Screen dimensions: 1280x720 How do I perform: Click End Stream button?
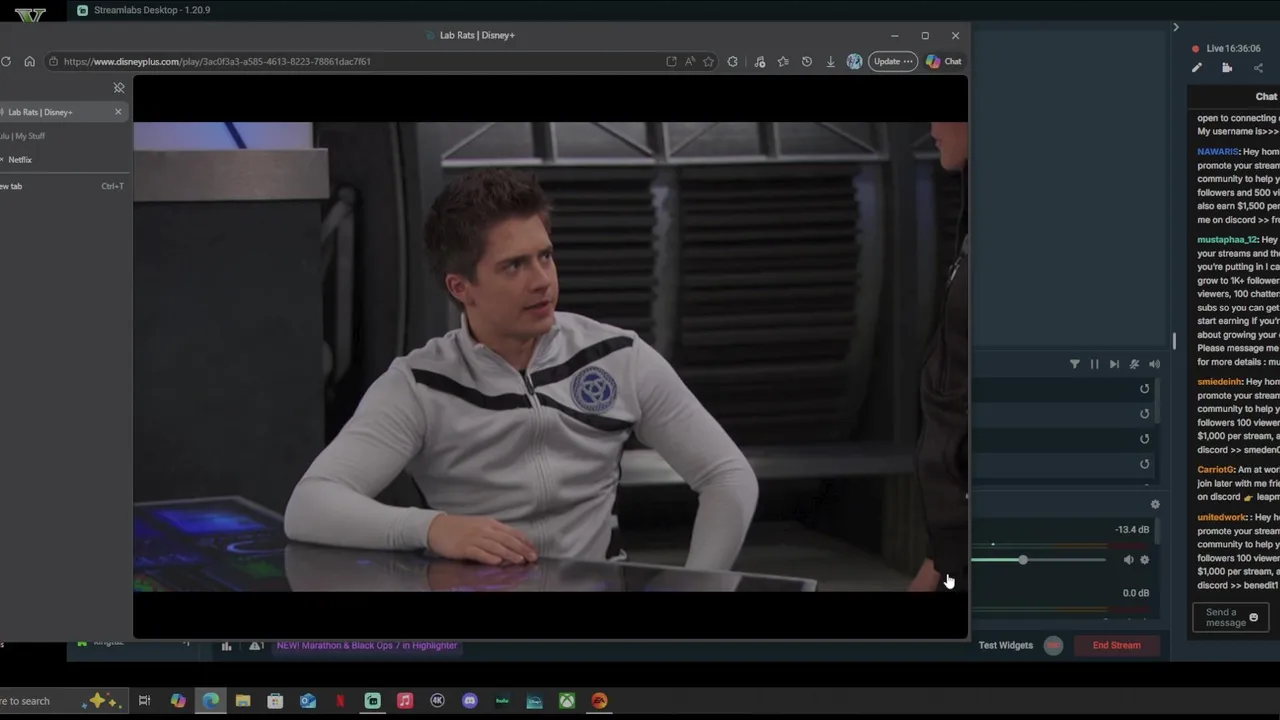pyautogui.click(x=1116, y=645)
